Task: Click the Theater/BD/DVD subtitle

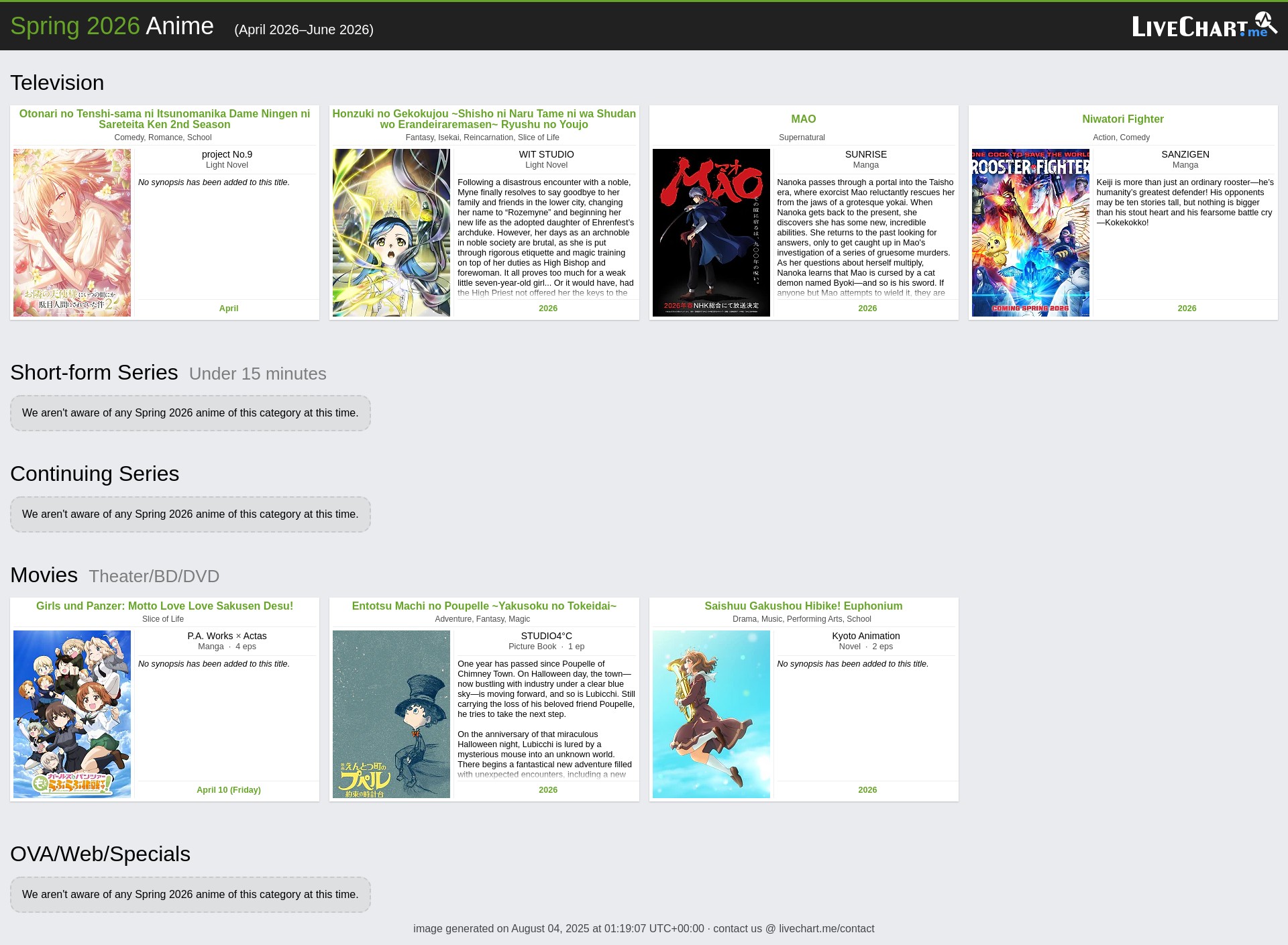Action: coord(154,576)
